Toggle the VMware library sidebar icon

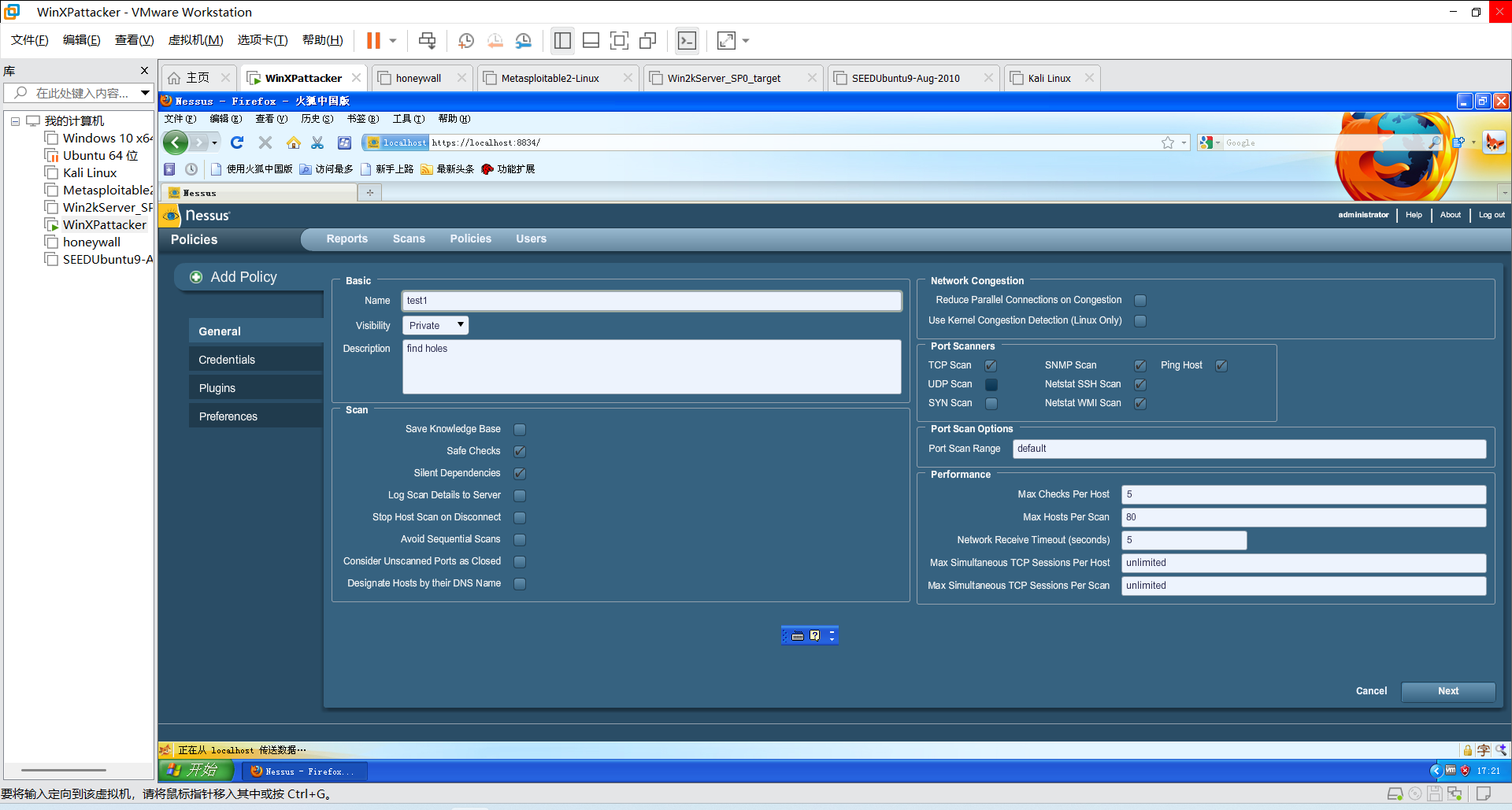(x=562, y=40)
